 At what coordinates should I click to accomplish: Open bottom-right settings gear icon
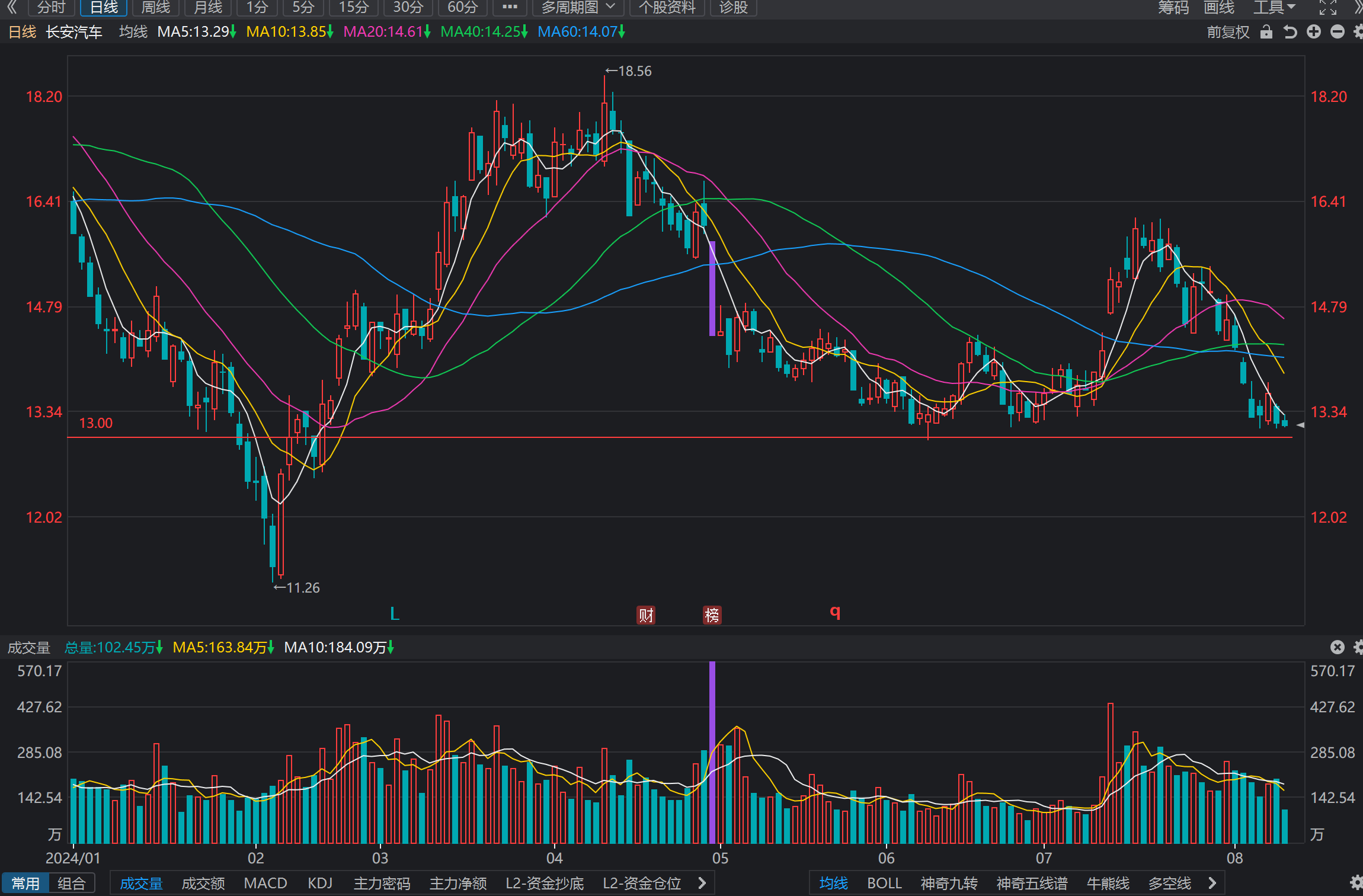point(1356,883)
